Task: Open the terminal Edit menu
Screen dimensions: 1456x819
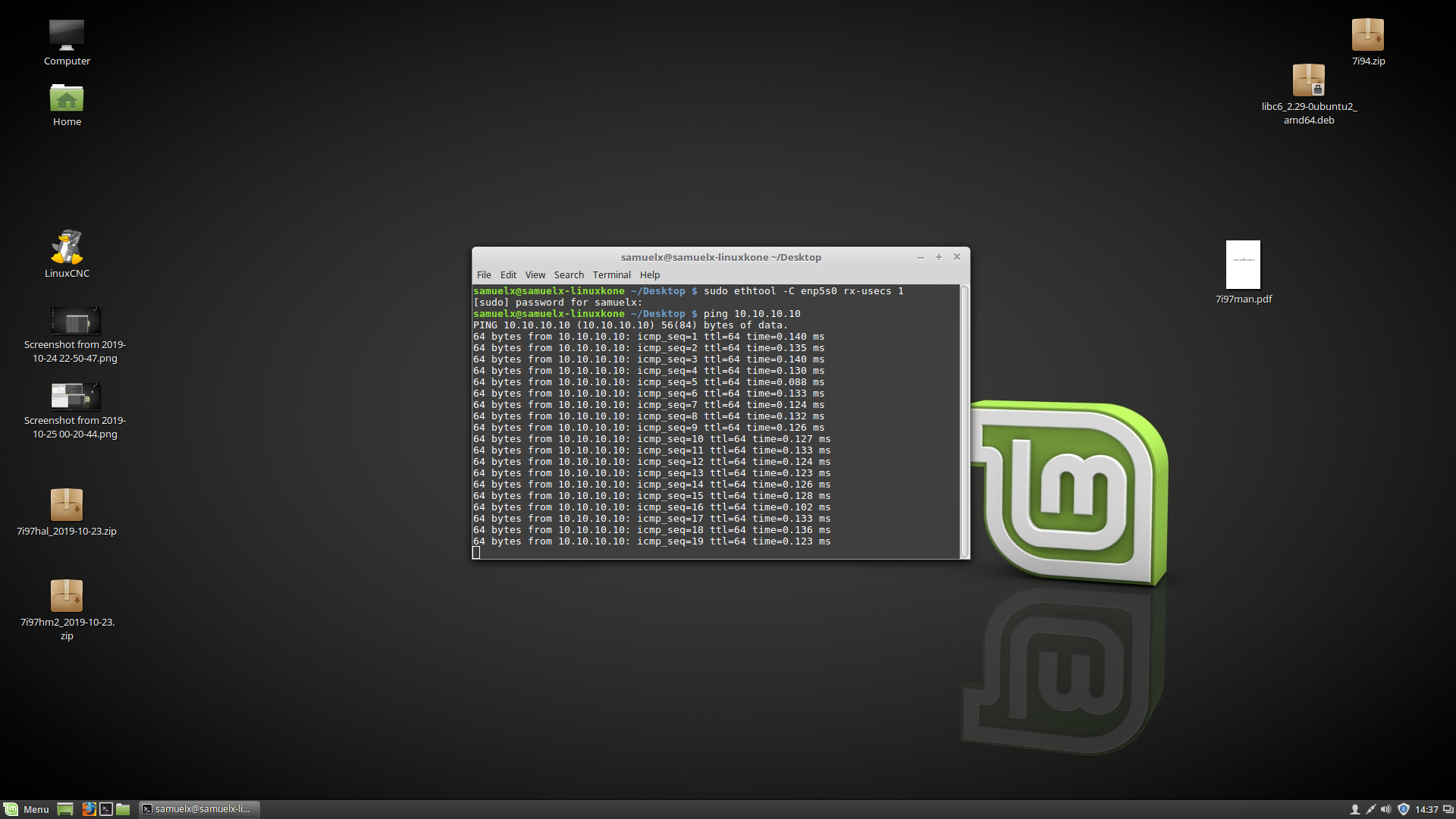Action: tap(508, 275)
